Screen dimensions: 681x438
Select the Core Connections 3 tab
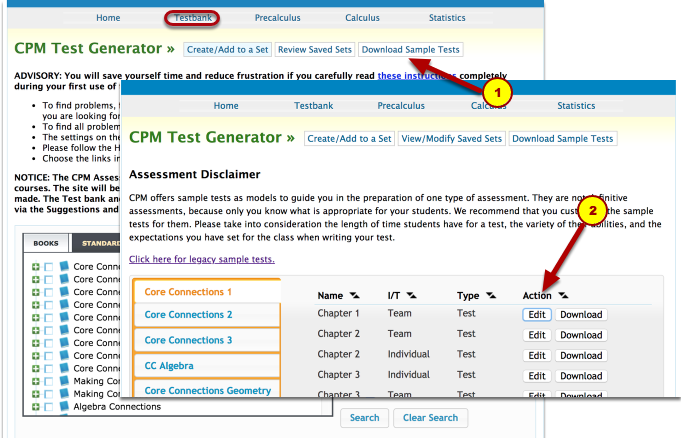207,340
